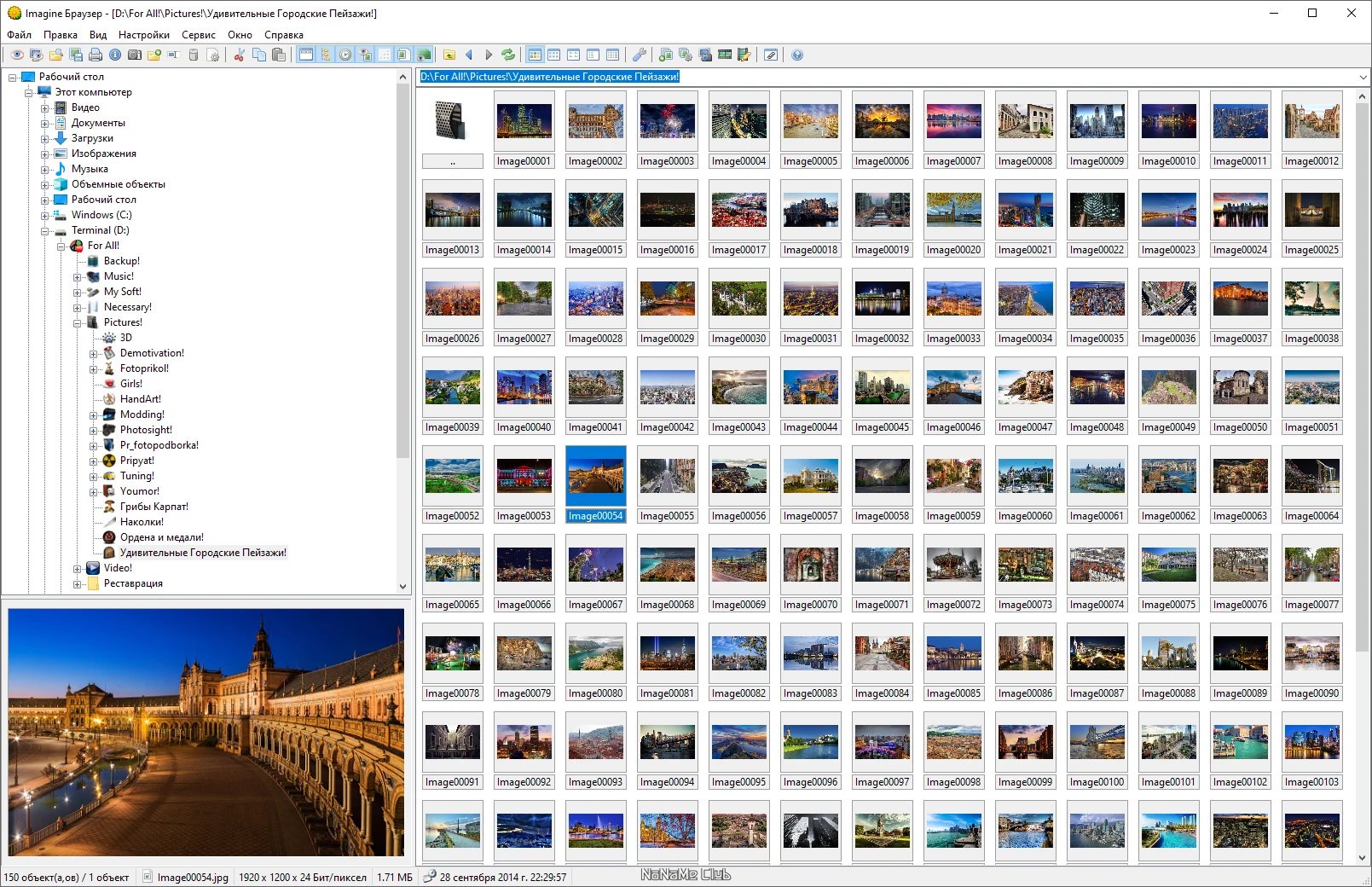Collapse the Pictures! folder in tree
1372x887 pixels.
pos(77,322)
